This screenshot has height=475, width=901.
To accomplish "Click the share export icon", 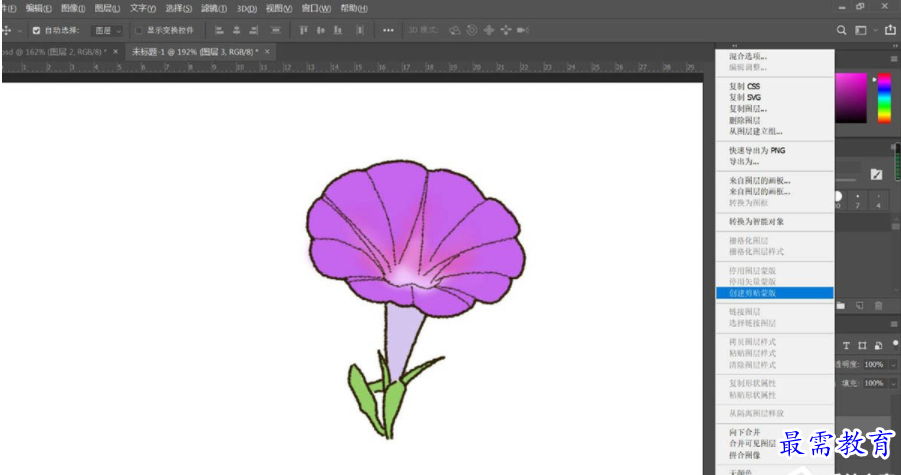I will (x=890, y=30).
